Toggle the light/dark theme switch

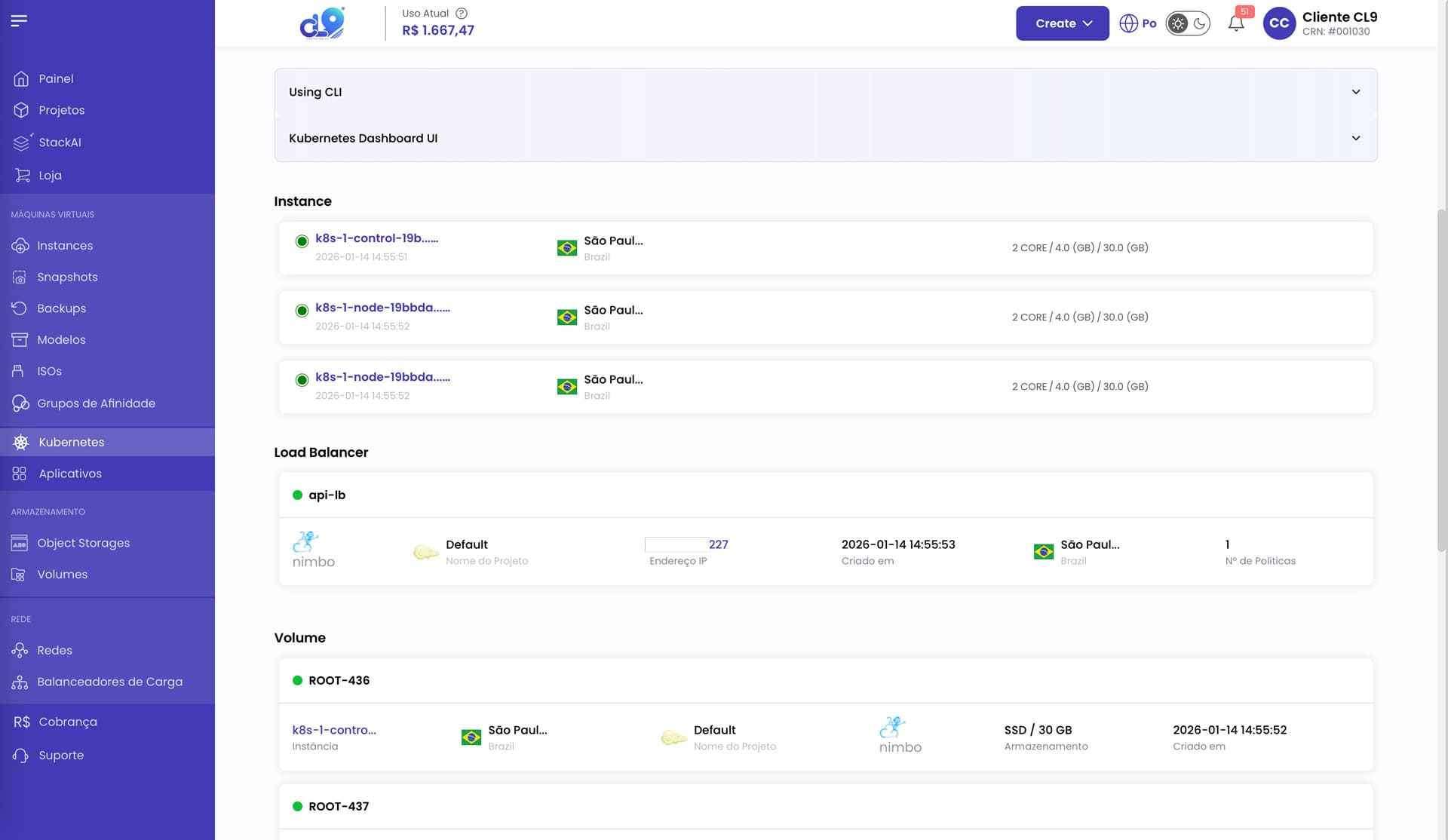pos(1188,23)
